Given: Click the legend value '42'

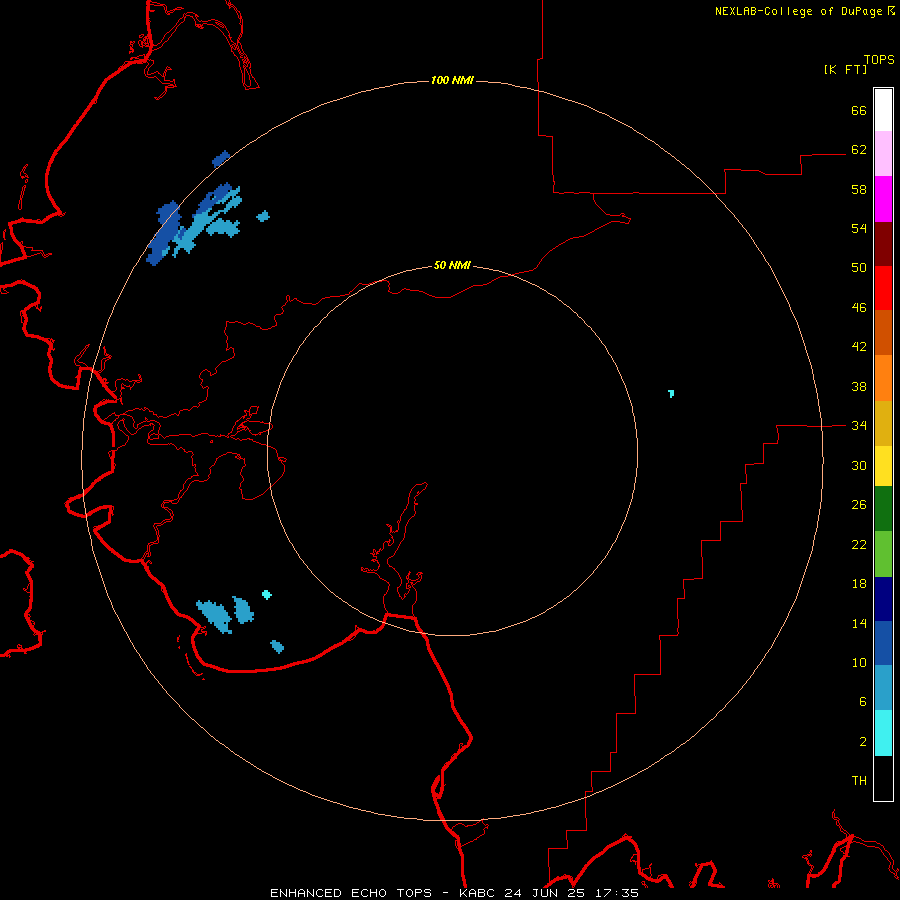Looking at the screenshot, I should [859, 346].
